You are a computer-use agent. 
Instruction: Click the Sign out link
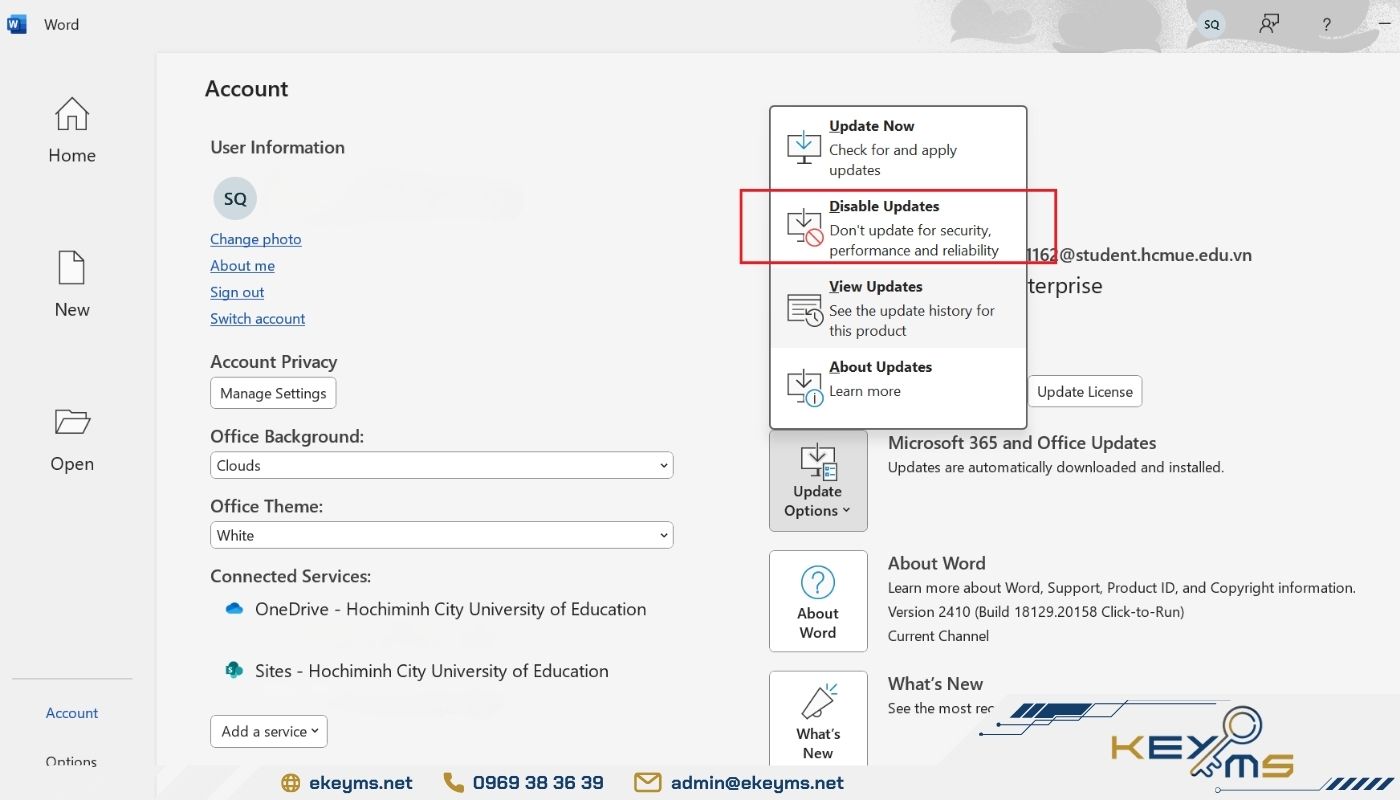pyautogui.click(x=237, y=292)
